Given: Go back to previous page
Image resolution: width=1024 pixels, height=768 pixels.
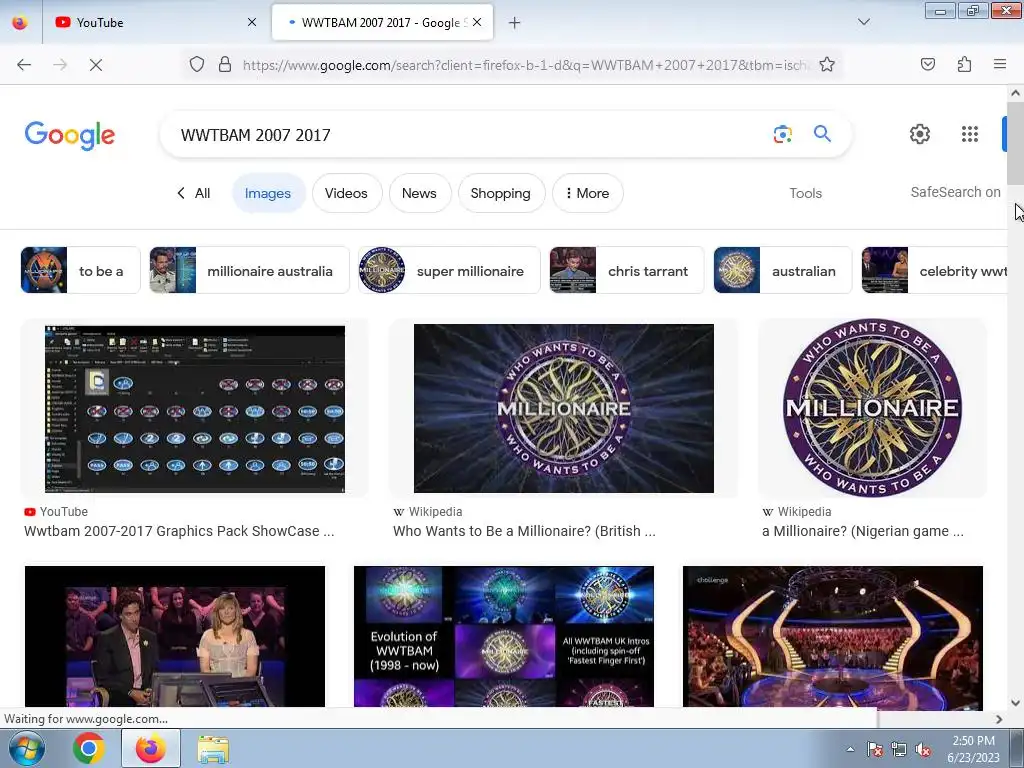Looking at the screenshot, I should coord(24,65).
